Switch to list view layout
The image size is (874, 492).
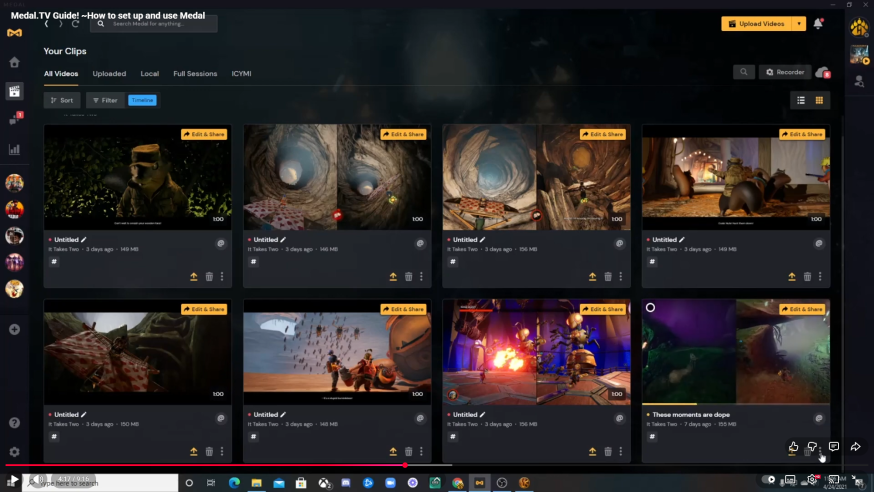[x=800, y=100]
